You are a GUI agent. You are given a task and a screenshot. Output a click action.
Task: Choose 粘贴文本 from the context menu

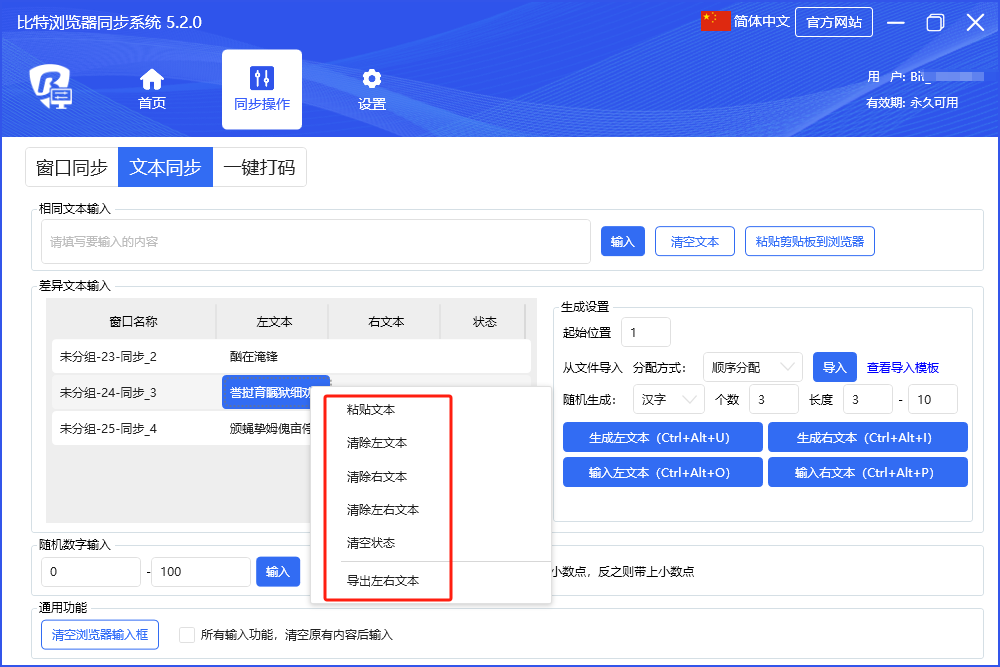(370, 409)
